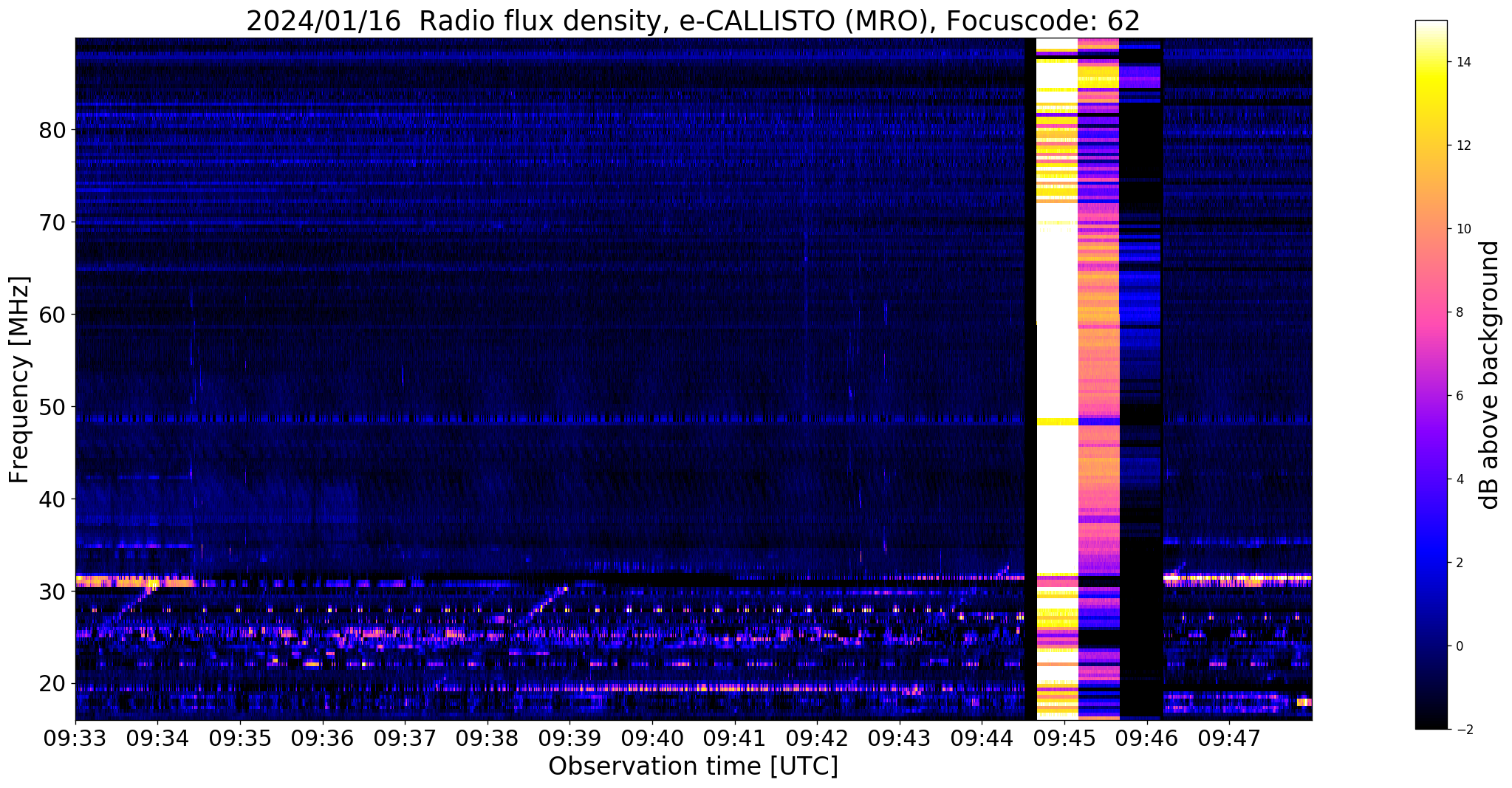Click the colorbar tick label 0

1459,646
